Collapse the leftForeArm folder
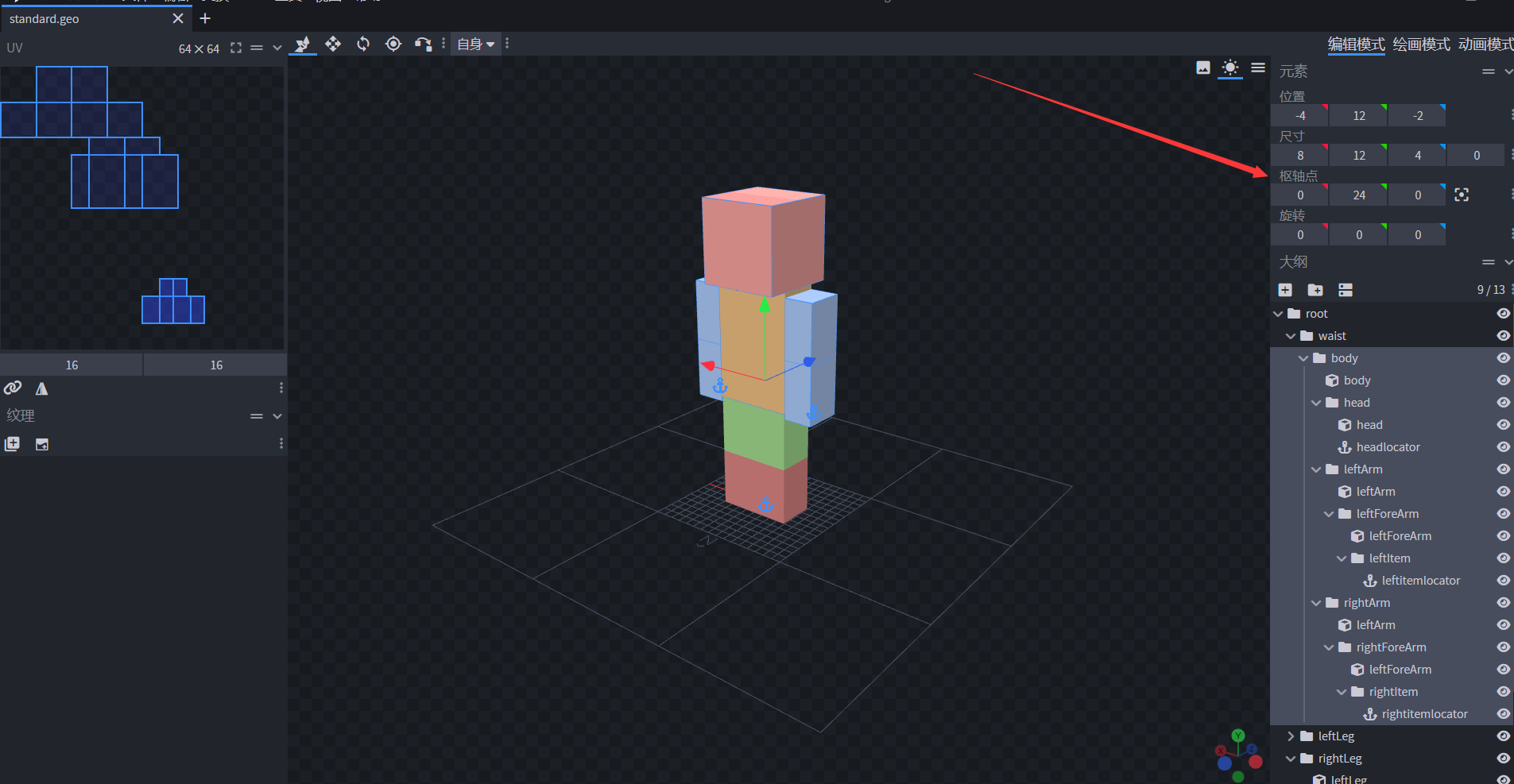This screenshot has height=784, width=1514. [1329, 514]
